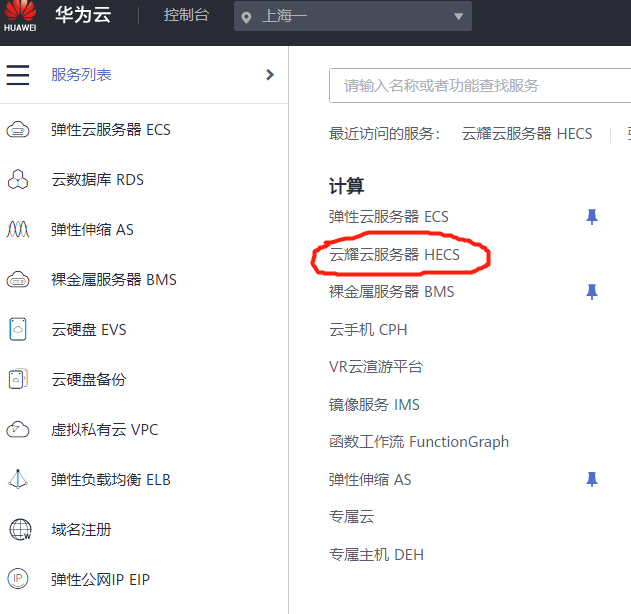631x614 pixels.
Task: Open the hamburger menu icon
Action: coord(18,75)
